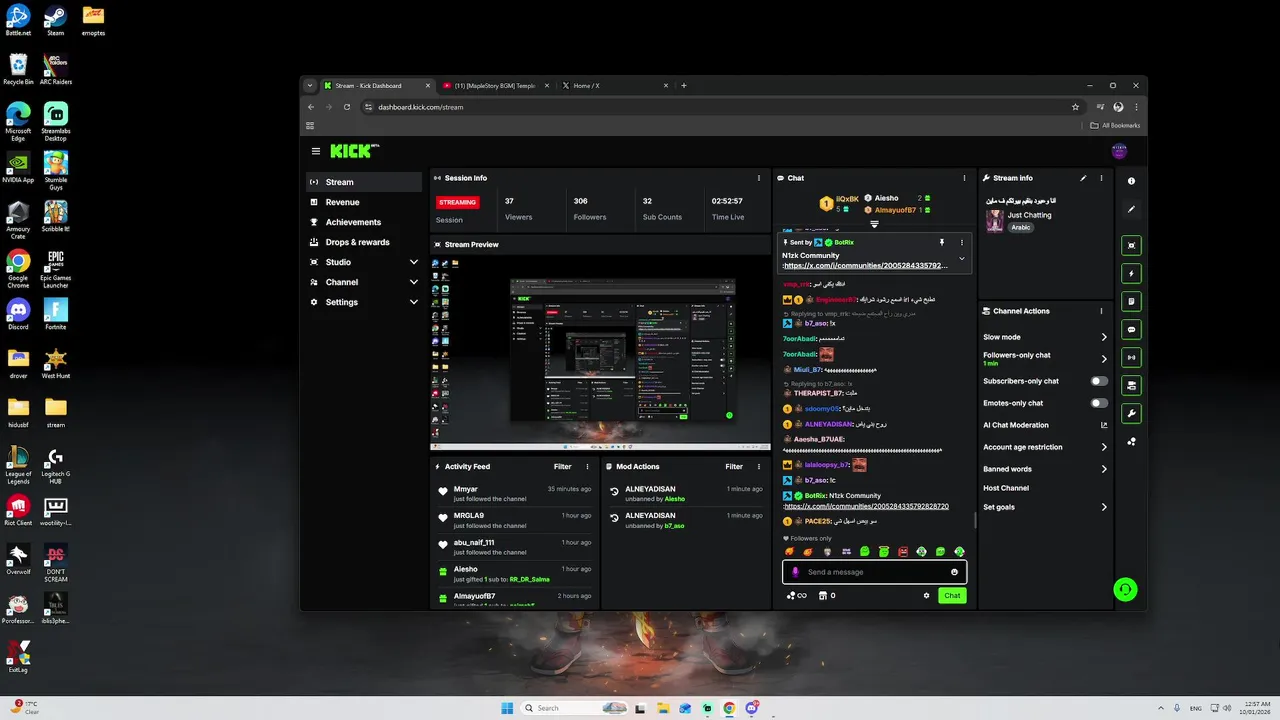Viewport: 1280px width, 720px height.
Task: Open Discord from the desktop
Action: (x=18, y=314)
